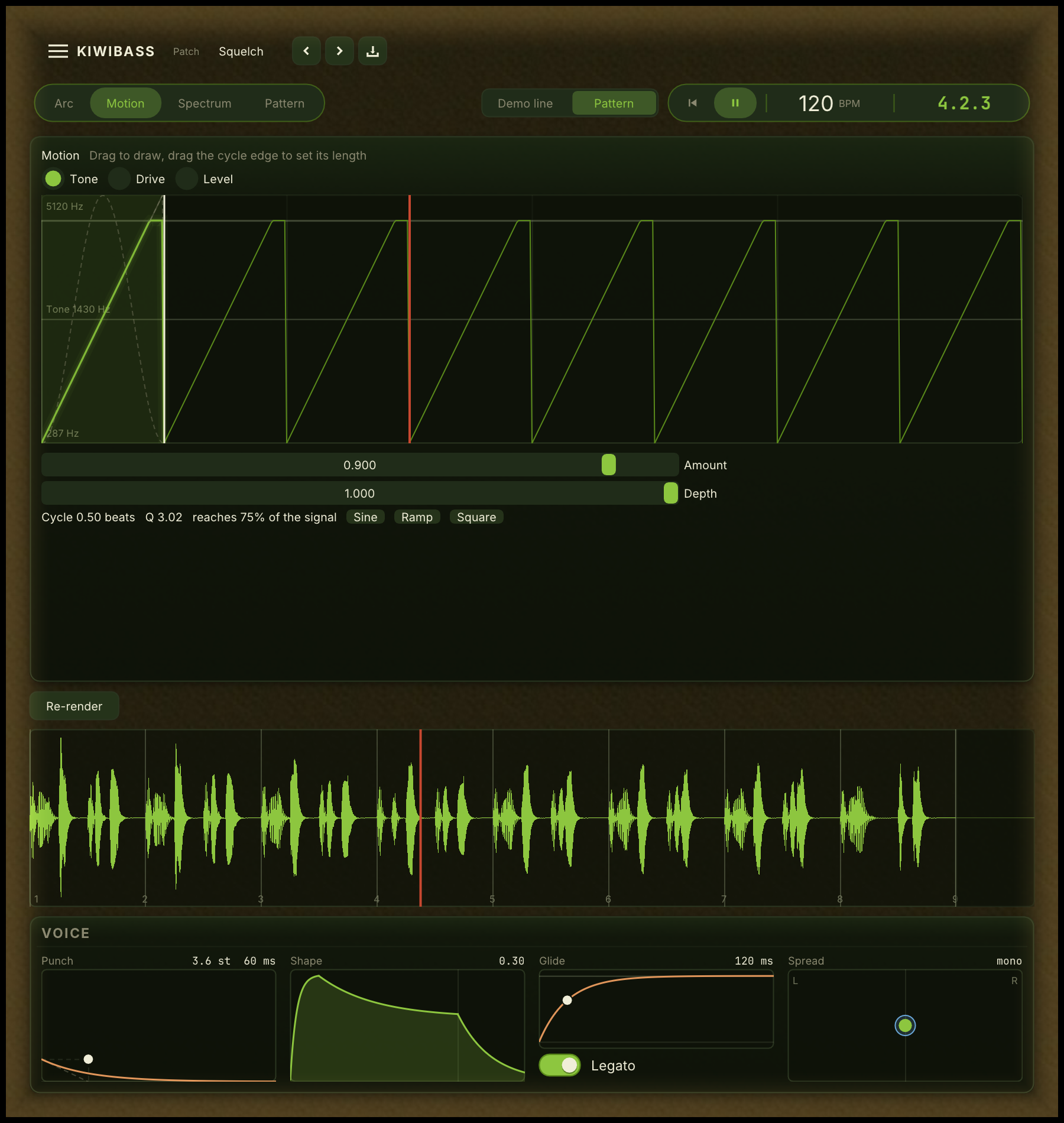Select the Tone motion target
This screenshot has height=1123, width=1064.
pyautogui.click(x=53, y=178)
